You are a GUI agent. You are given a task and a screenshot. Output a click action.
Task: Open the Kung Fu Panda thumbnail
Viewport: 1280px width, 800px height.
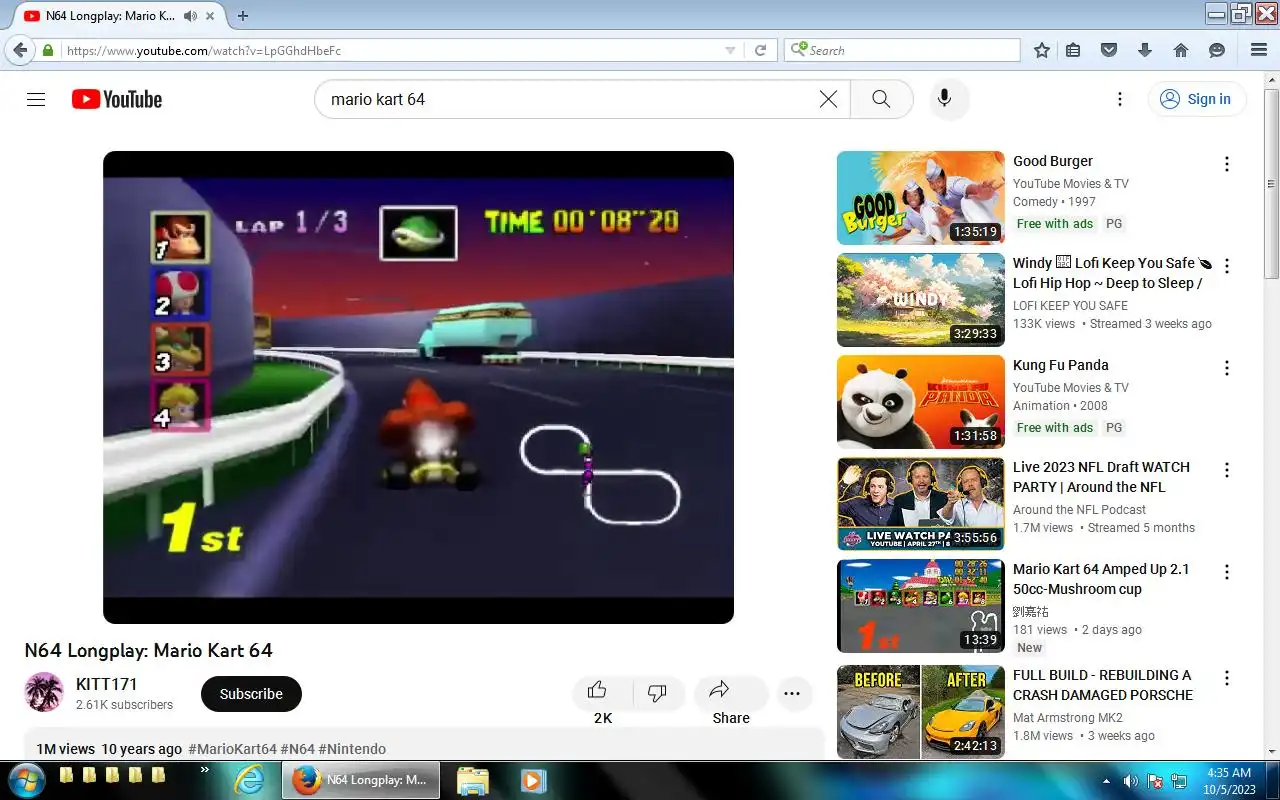(921, 402)
